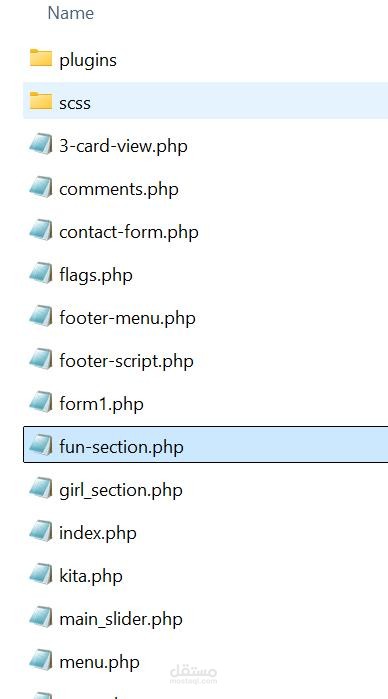Select the fun-section.php file name
388x699 pixels.
click(121, 446)
